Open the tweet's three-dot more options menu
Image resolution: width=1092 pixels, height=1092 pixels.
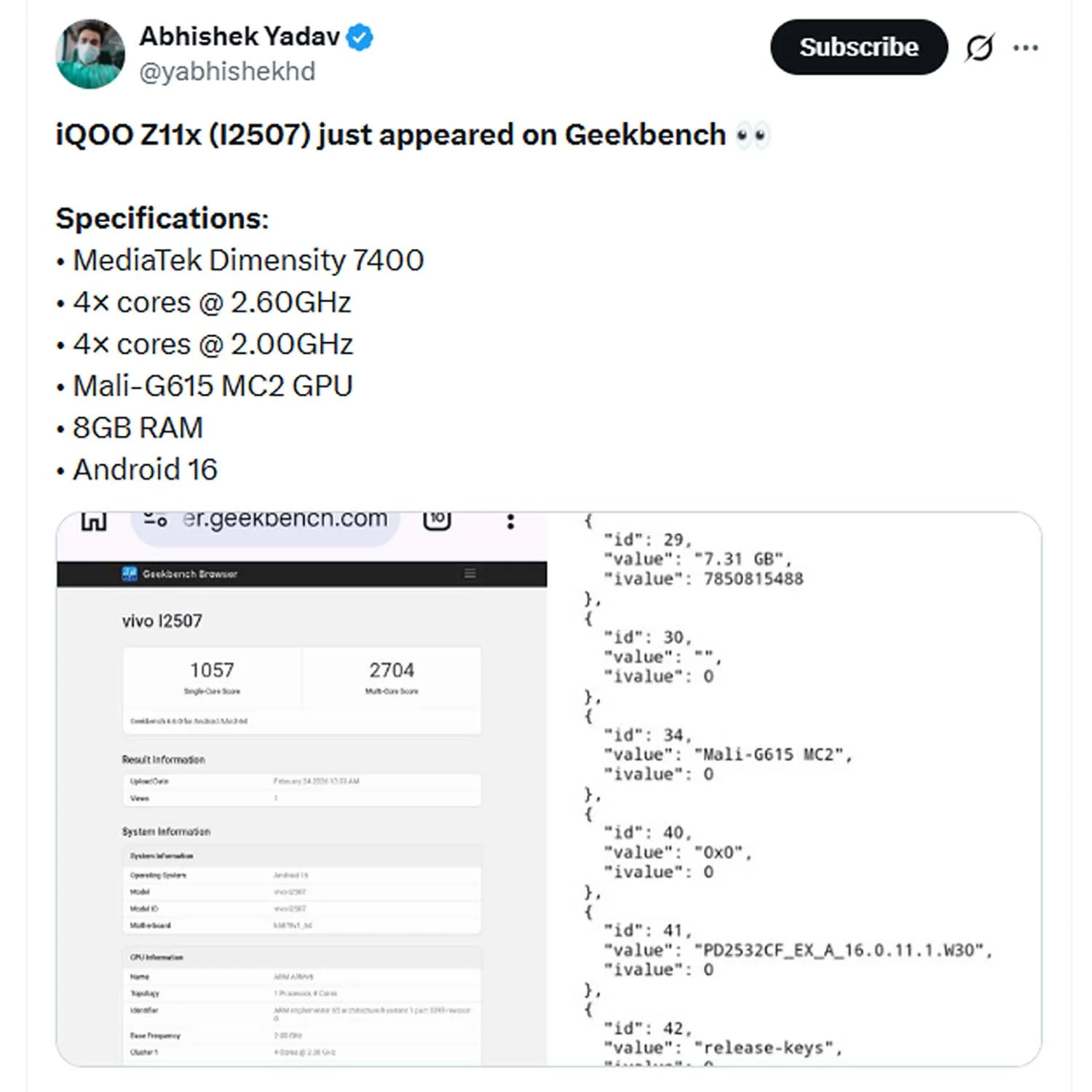click(1026, 47)
